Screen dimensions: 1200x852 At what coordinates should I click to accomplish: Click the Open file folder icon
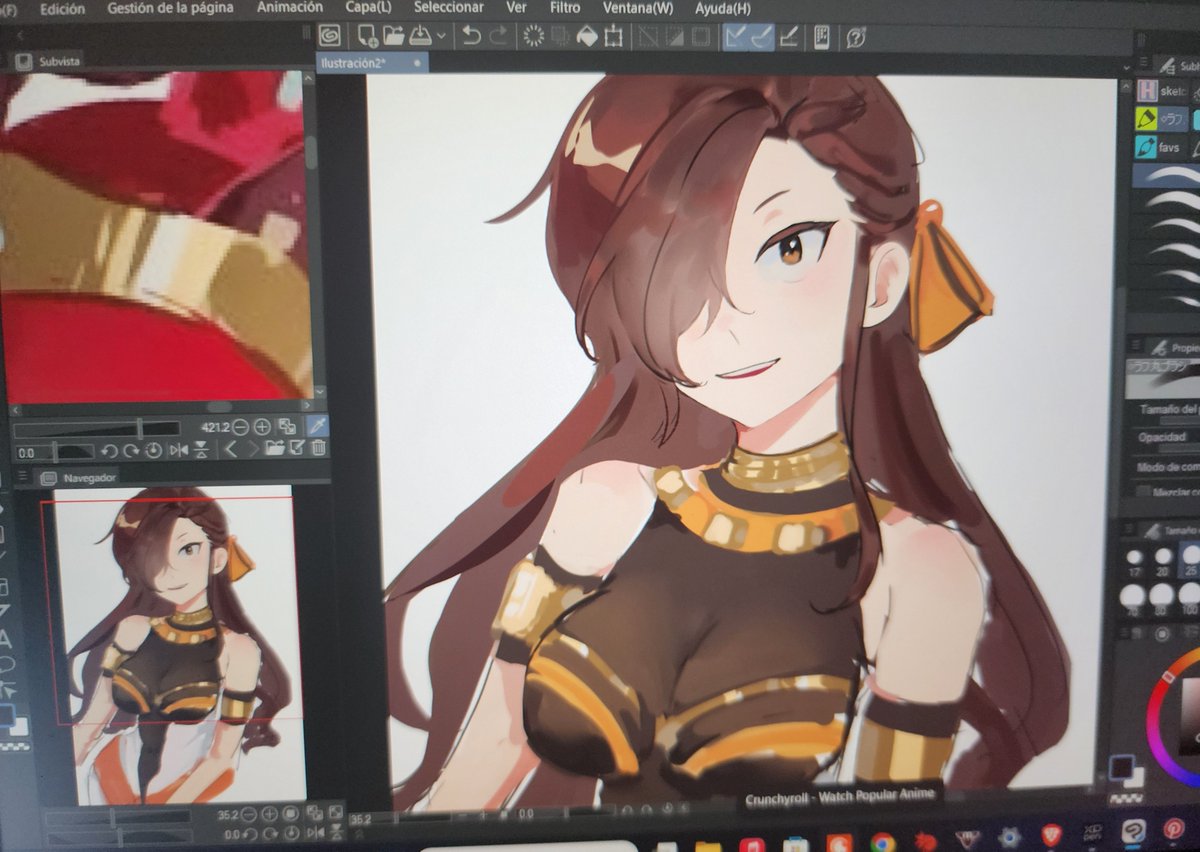tap(393, 36)
